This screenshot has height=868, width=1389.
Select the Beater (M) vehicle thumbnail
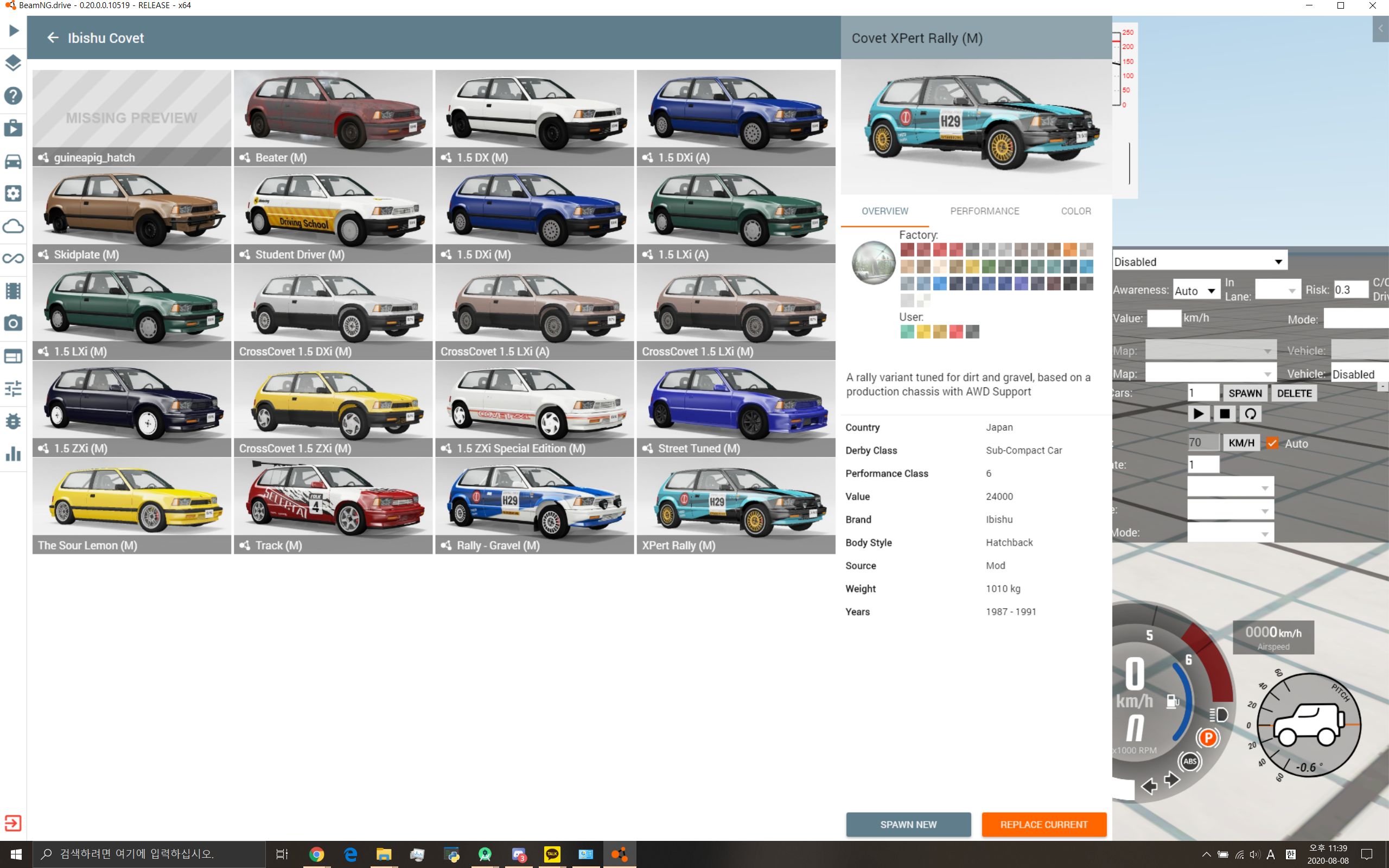pos(333,118)
